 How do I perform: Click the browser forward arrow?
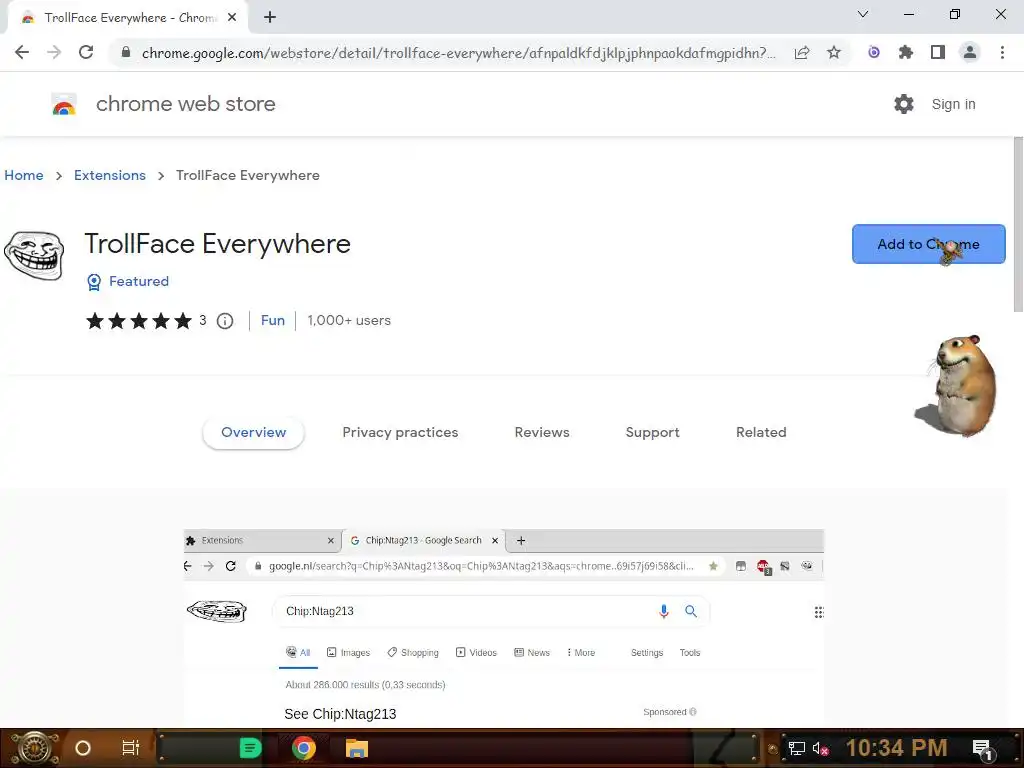pyautogui.click(x=54, y=52)
